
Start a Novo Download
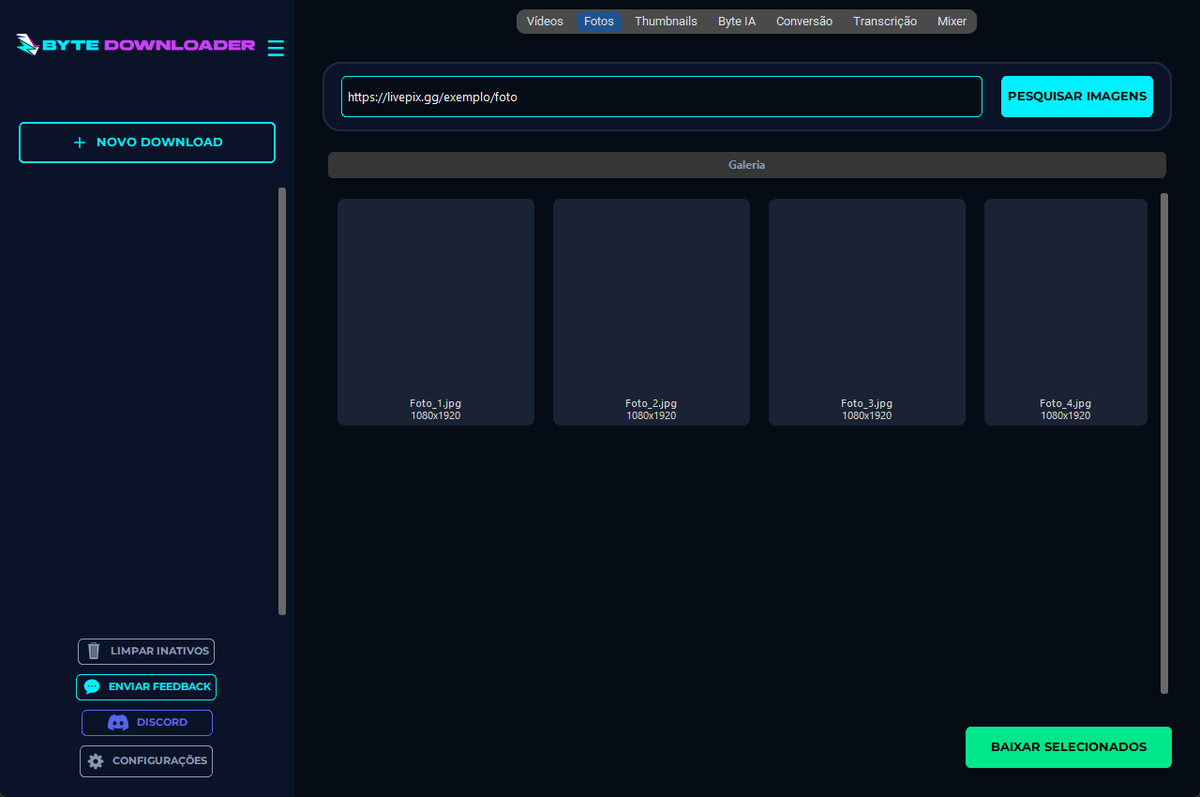pos(147,142)
